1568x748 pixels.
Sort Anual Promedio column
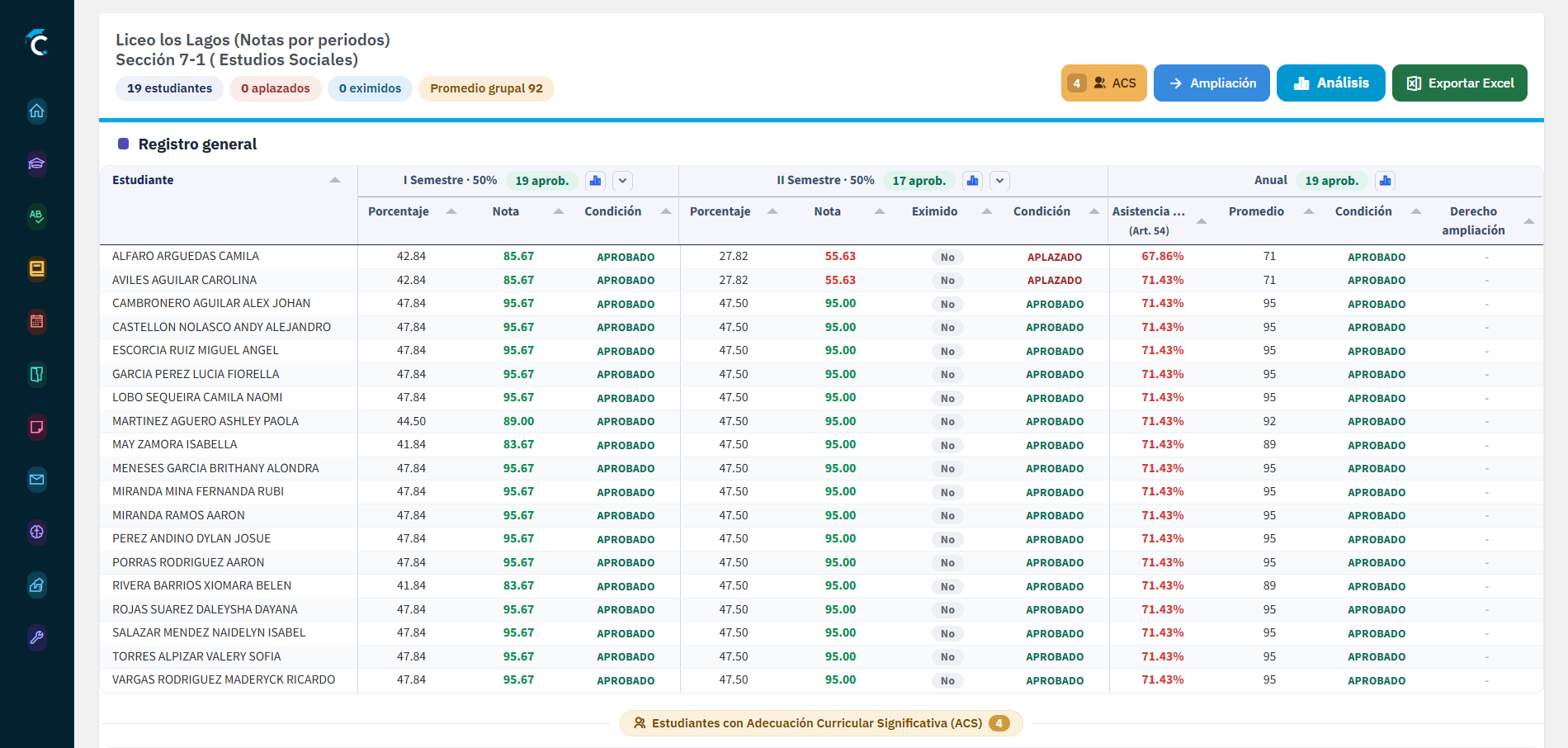pyautogui.click(x=1309, y=211)
